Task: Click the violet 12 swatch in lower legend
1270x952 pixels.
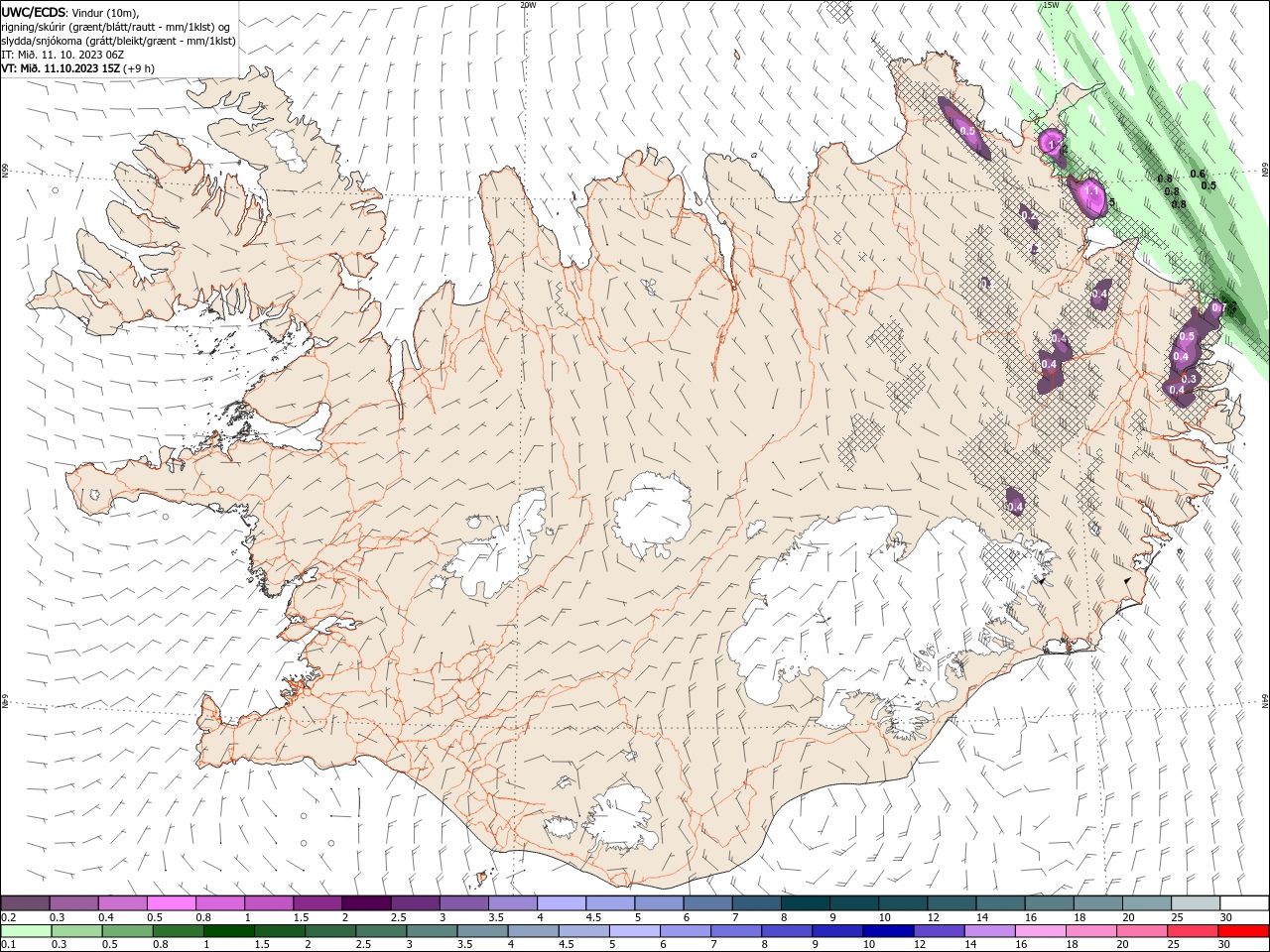Action: (x=939, y=931)
